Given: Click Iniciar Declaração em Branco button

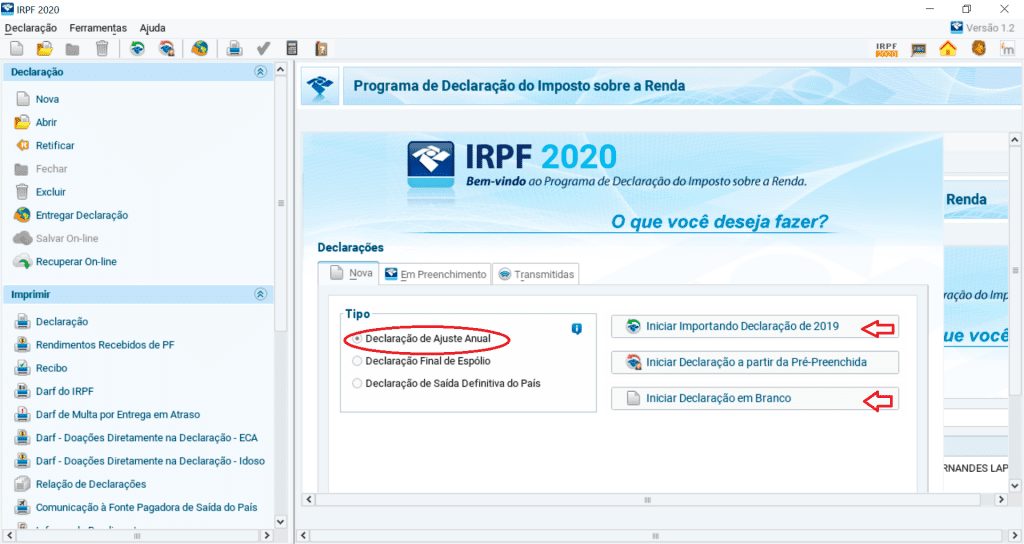Looking at the screenshot, I should click(x=754, y=398).
